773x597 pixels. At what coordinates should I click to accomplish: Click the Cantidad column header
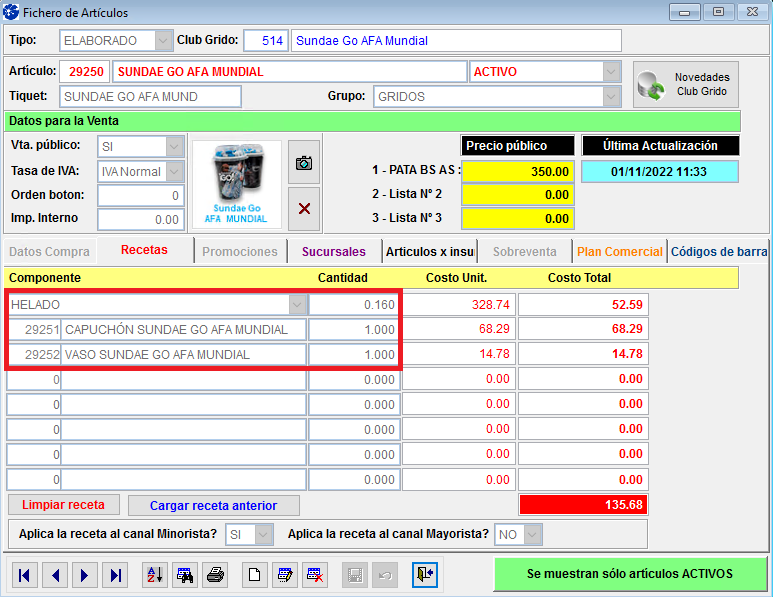point(343,278)
